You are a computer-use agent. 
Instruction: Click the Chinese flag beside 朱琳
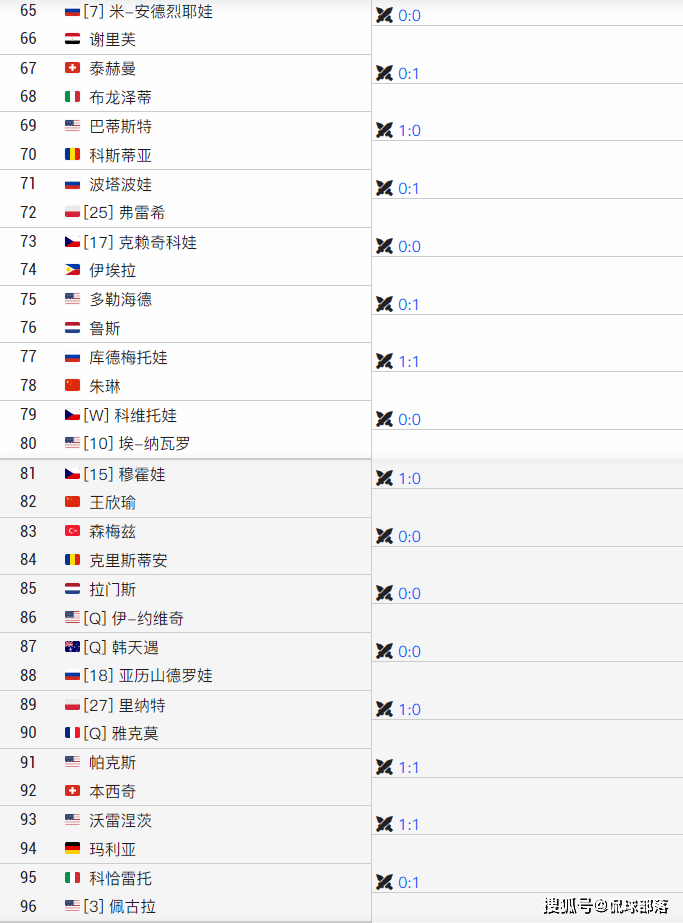(72, 386)
